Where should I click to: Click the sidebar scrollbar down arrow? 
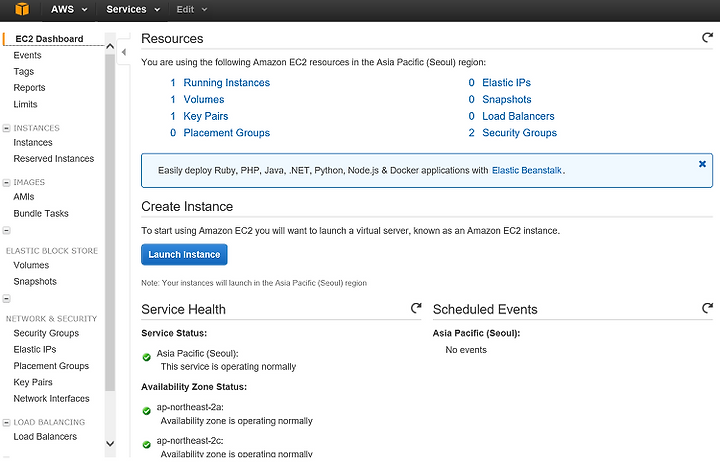coord(110,444)
